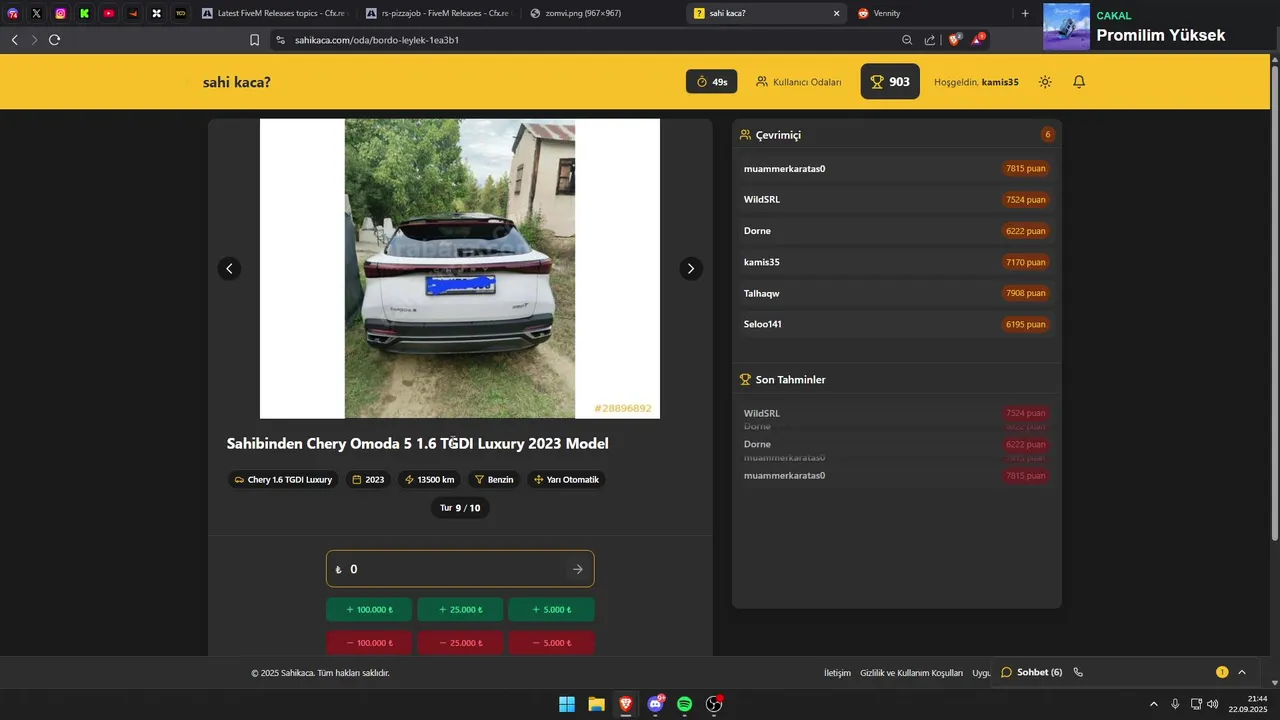Click the Yarı Otomatik transmission tag

566,480
